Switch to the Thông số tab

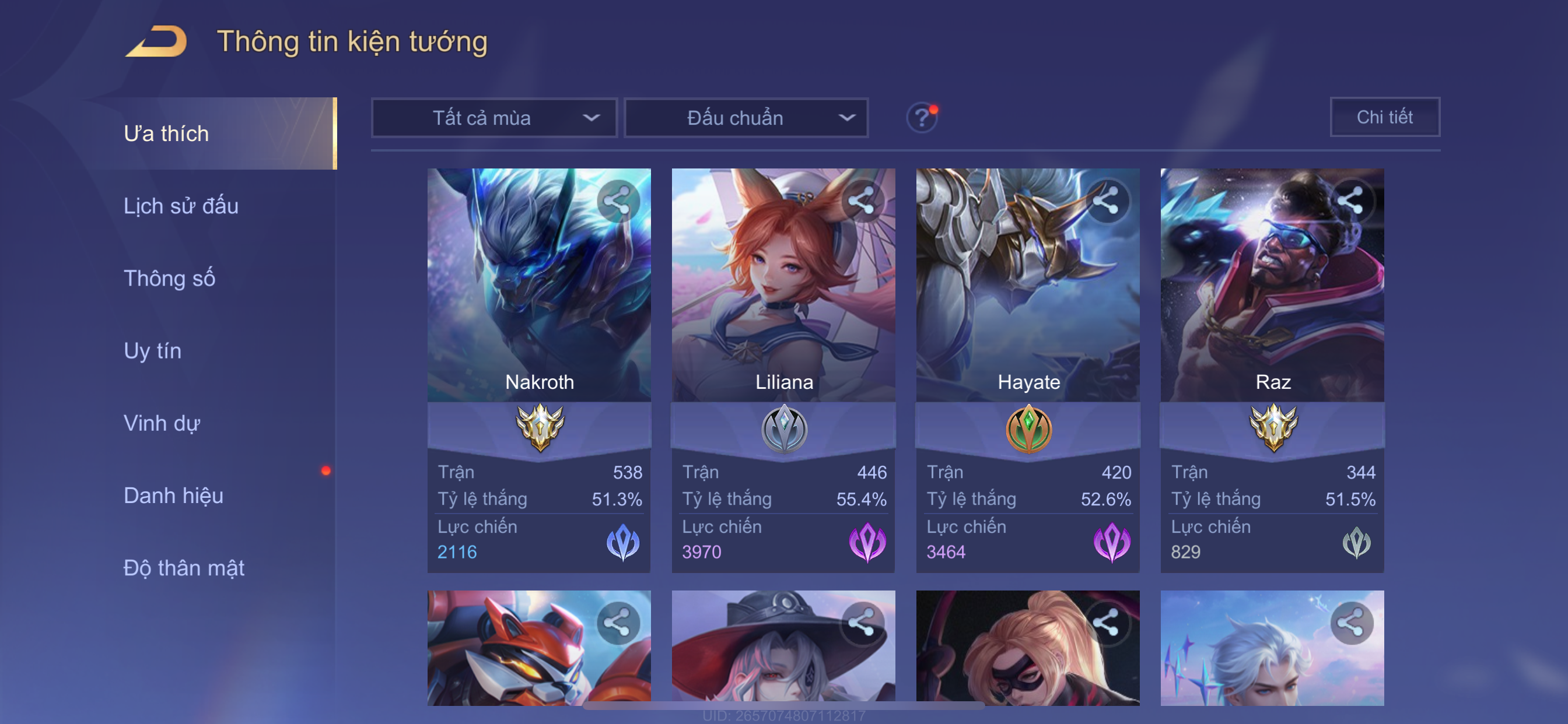(x=169, y=278)
